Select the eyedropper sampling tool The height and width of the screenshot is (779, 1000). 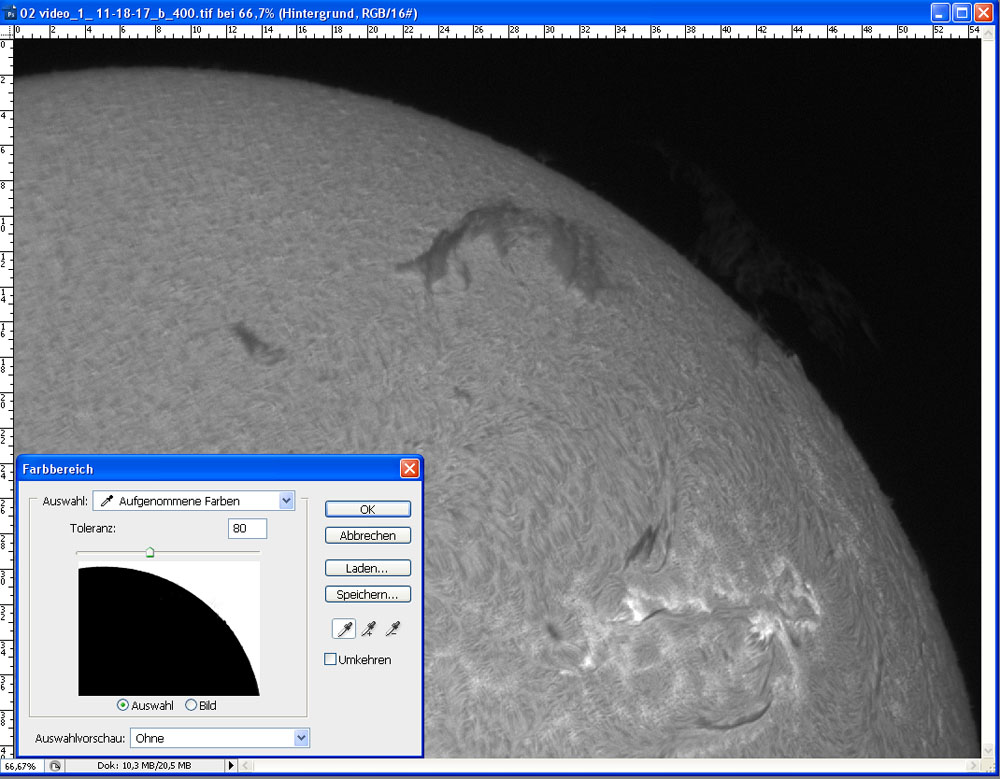tap(344, 630)
